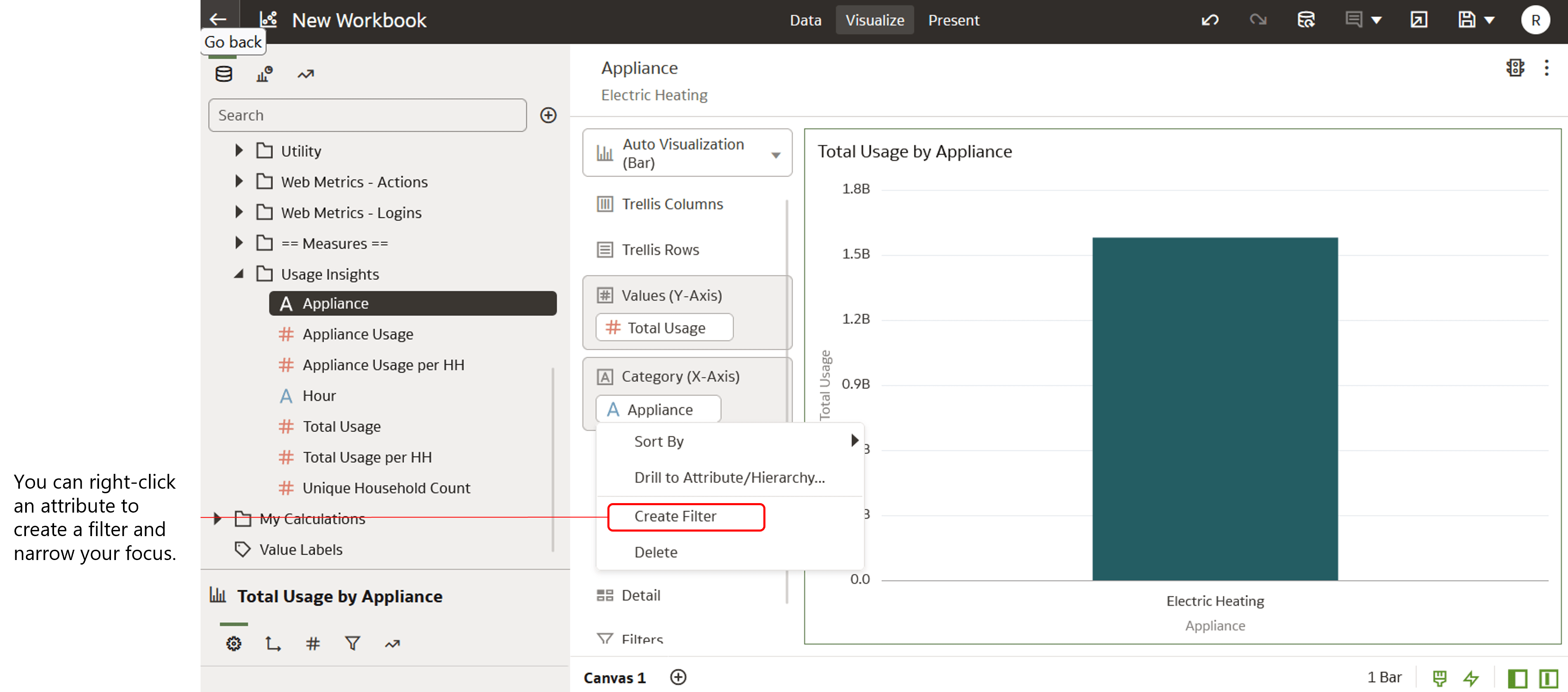The width and height of the screenshot is (1568, 692).
Task: Click the Undo icon in the toolbar
Action: pyautogui.click(x=1210, y=19)
